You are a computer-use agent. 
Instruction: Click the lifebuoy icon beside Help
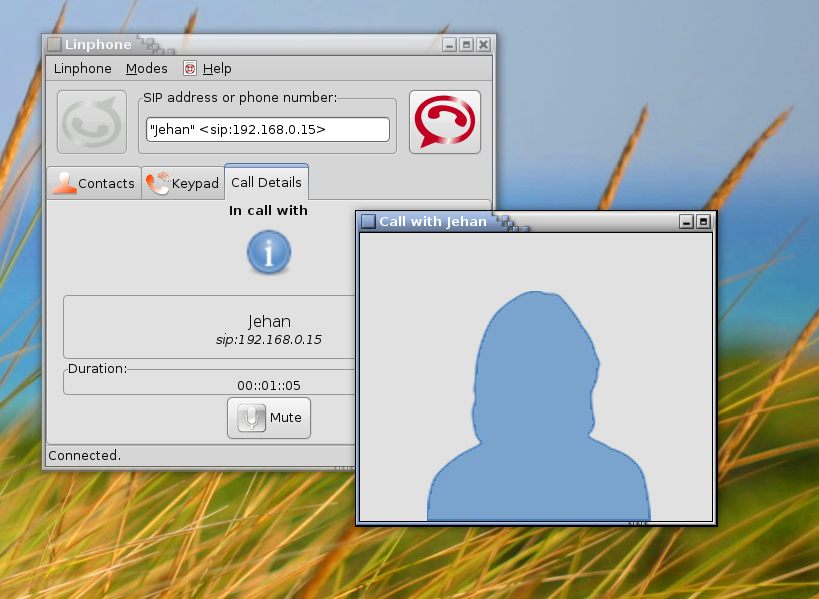(x=190, y=68)
